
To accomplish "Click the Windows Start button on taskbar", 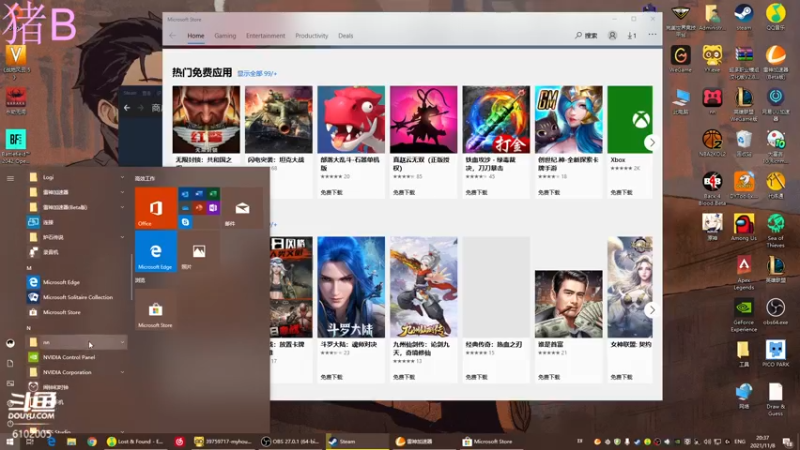I will 10,442.
